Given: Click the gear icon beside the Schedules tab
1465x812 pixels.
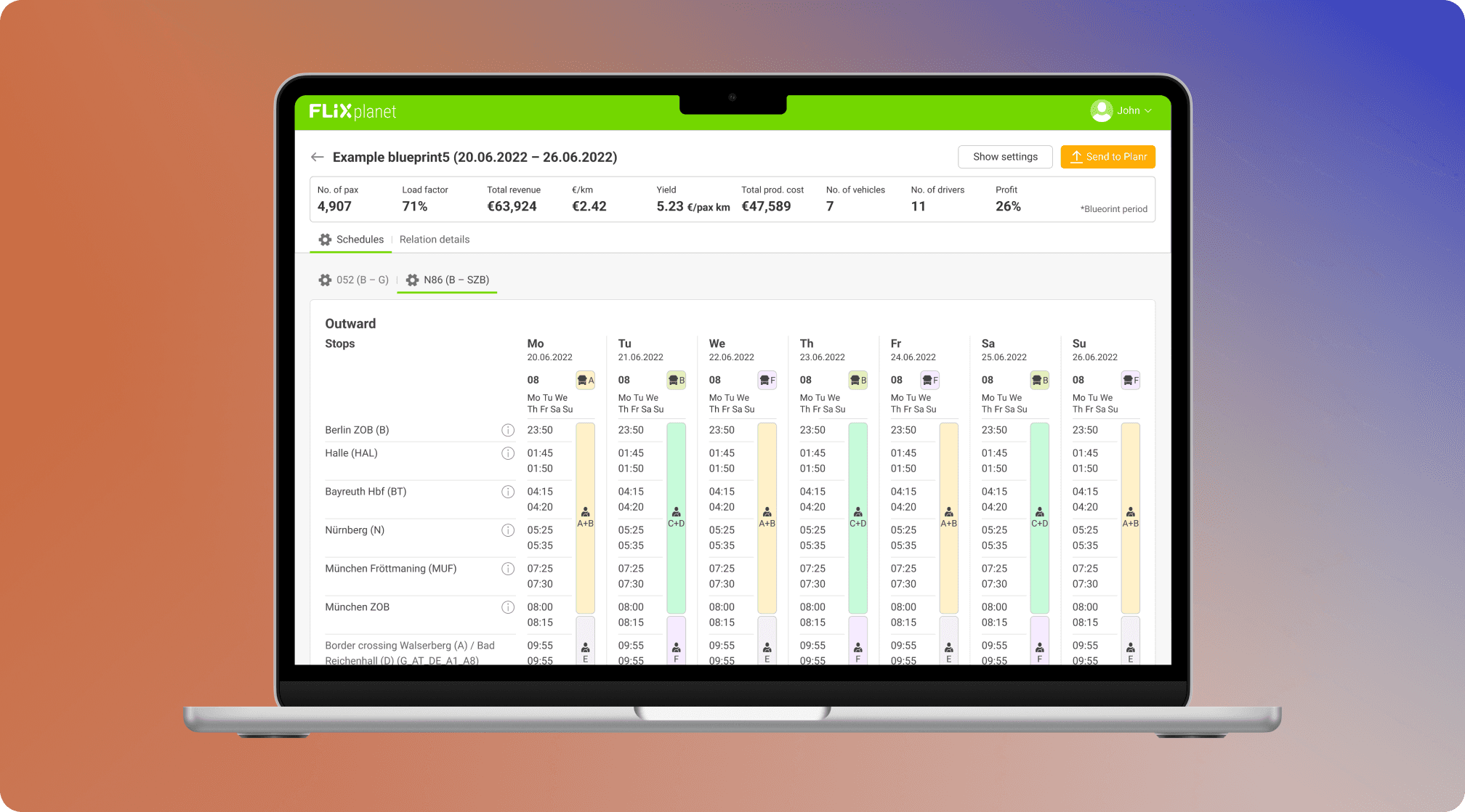Looking at the screenshot, I should pyautogui.click(x=325, y=240).
